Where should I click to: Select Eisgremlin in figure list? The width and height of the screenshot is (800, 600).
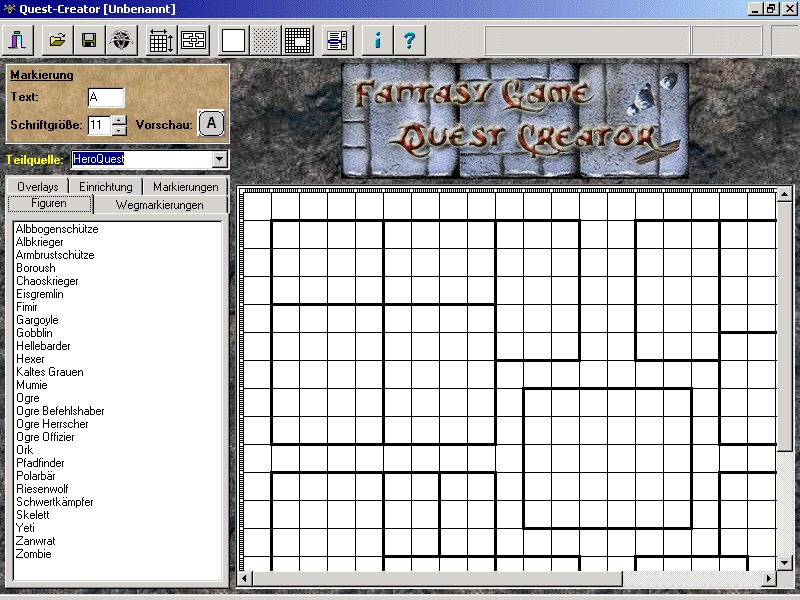[x=40, y=294]
